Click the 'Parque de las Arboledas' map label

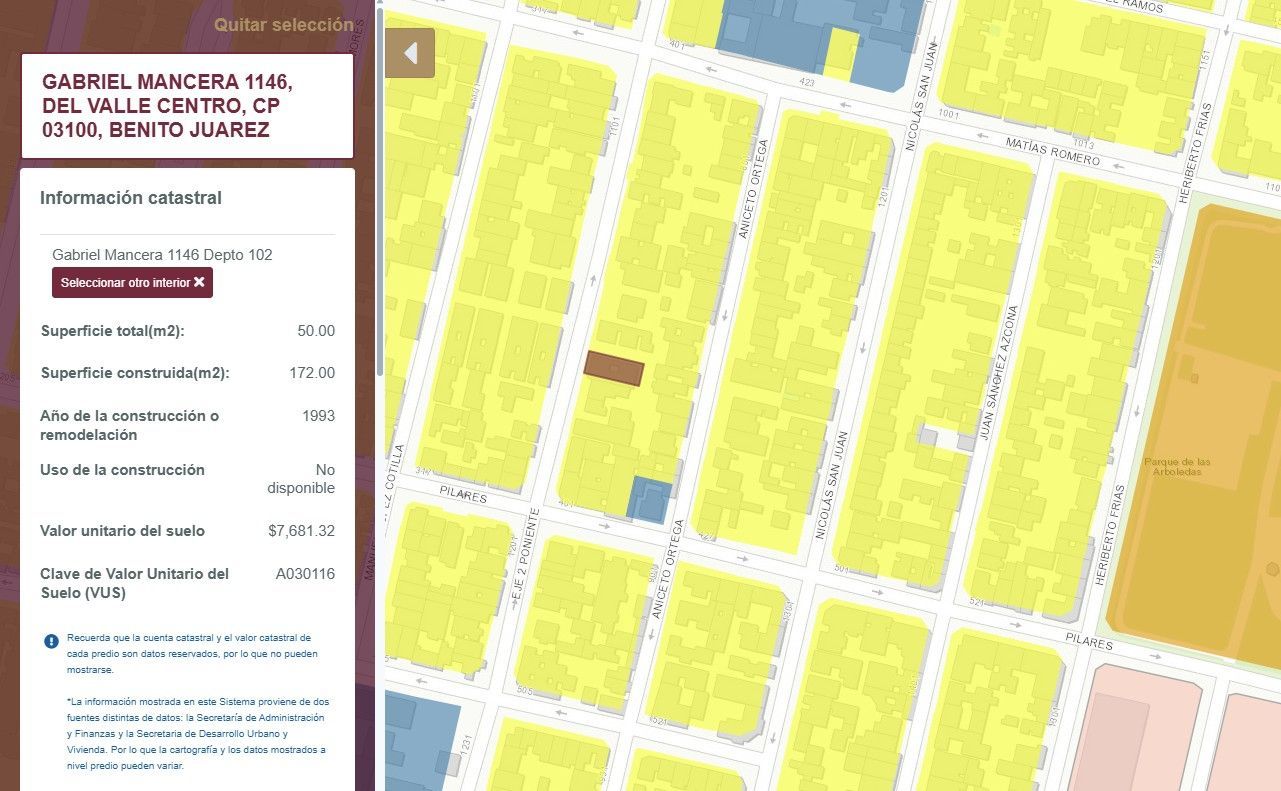[1177, 467]
